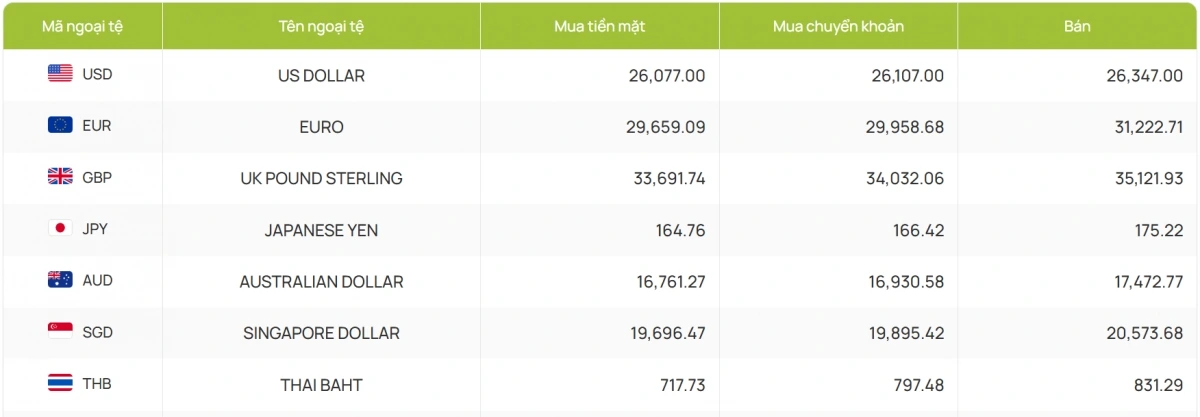The image size is (1200, 417).
Task: Click the Singapore flag icon
Action: [x=60, y=331]
